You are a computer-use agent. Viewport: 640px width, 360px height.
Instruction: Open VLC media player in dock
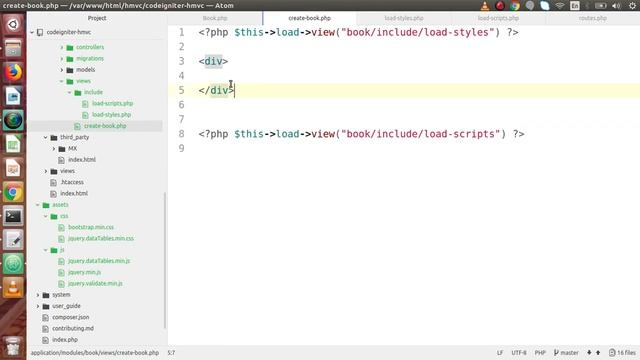[13, 288]
